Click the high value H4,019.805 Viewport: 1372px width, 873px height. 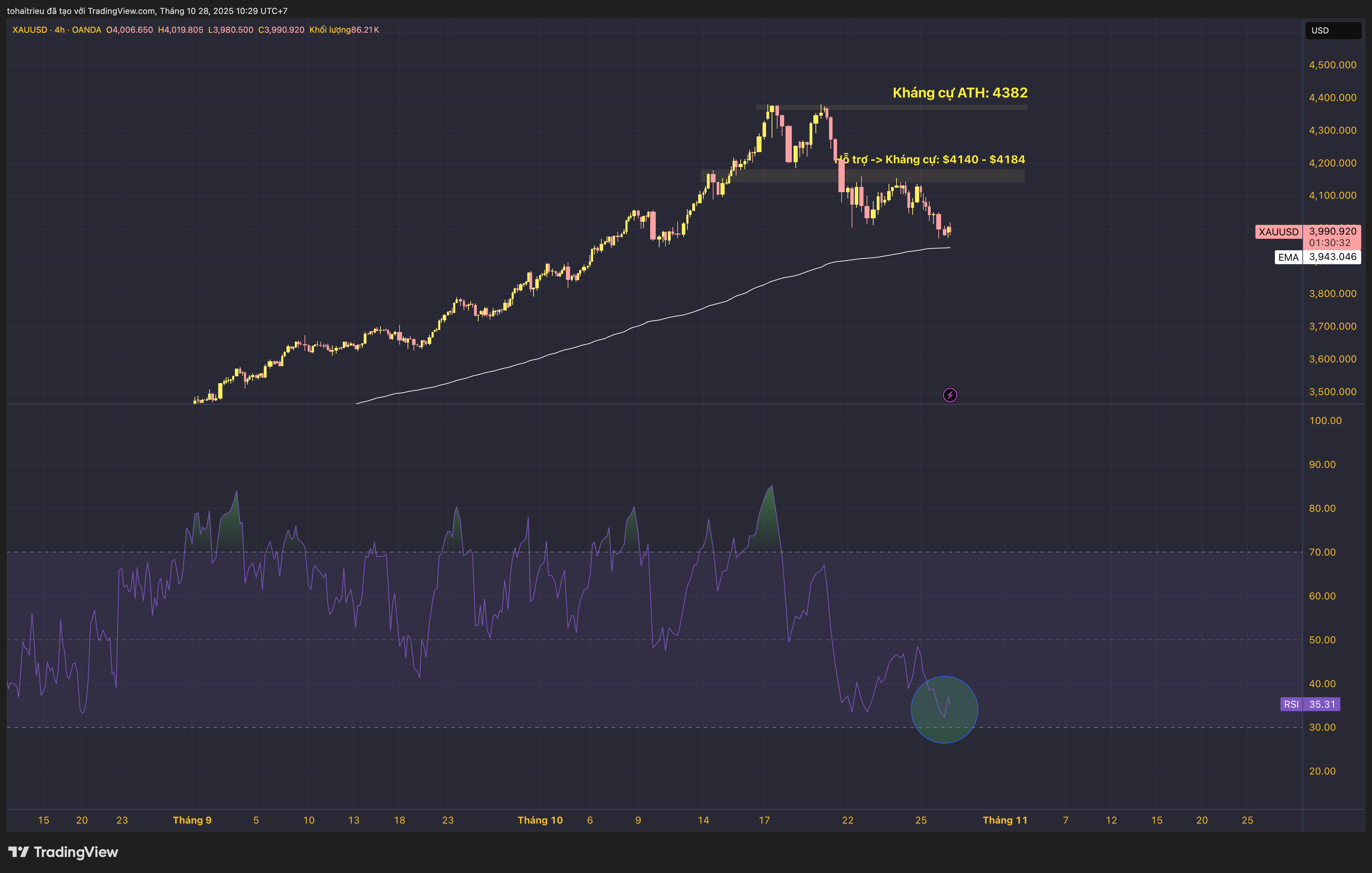[181, 30]
